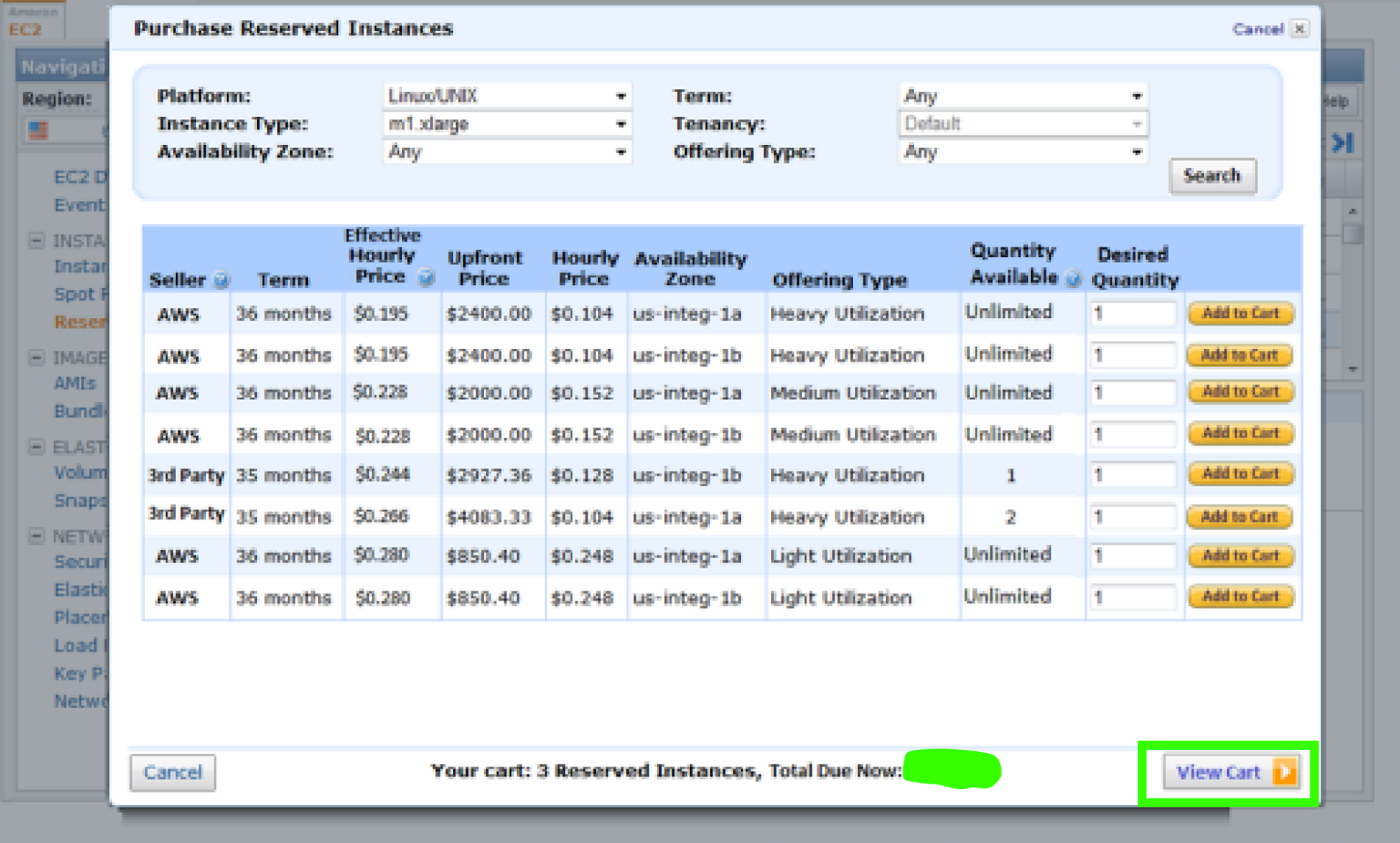Image resolution: width=1400 pixels, height=843 pixels.
Task: Add Medium Utilization us-integ-1a offer to cart
Action: click(1240, 392)
